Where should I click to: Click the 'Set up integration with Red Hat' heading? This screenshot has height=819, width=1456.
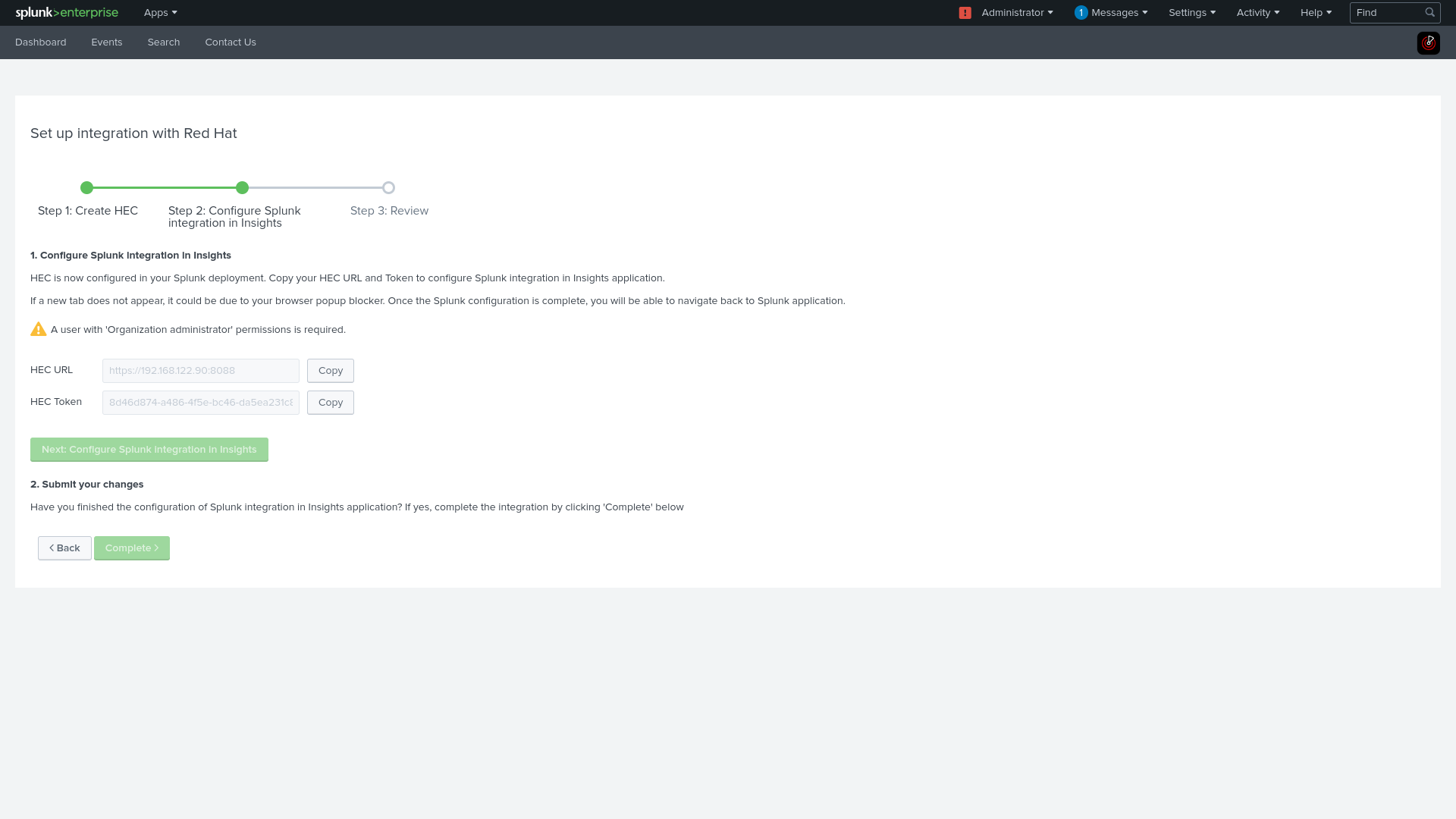(x=133, y=133)
